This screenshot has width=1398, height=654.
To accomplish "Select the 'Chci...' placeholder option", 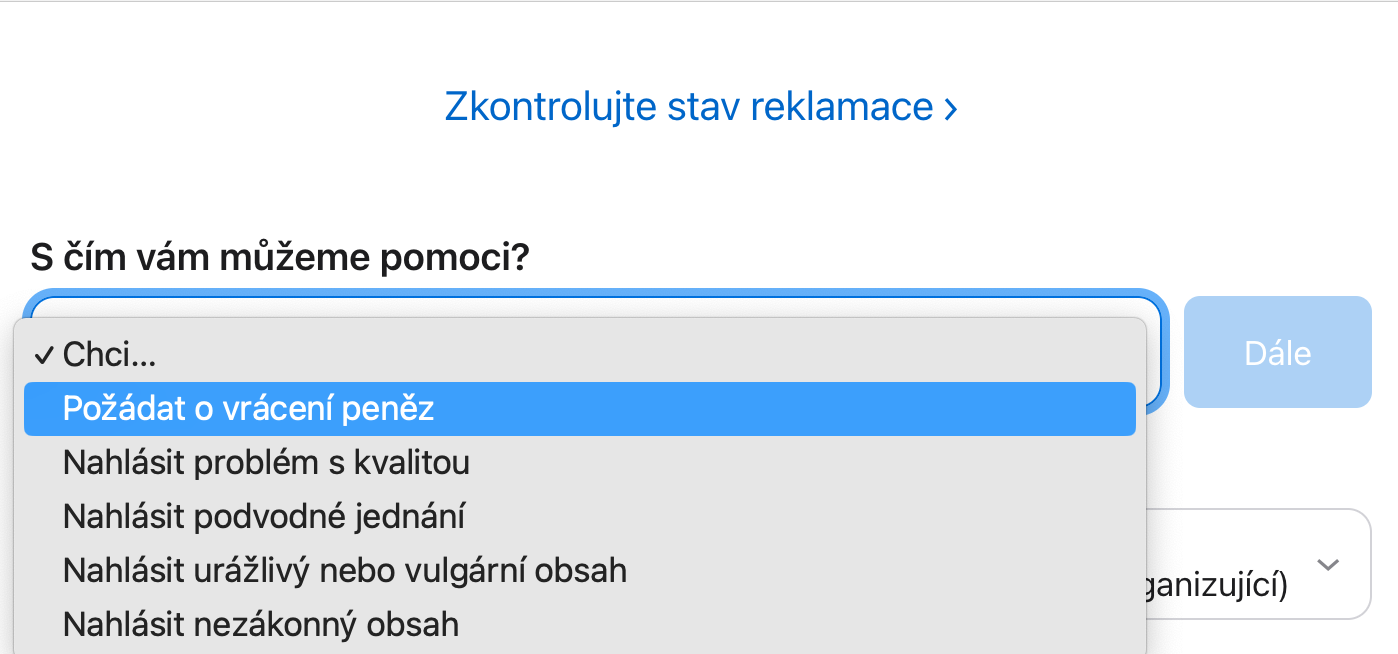I will (x=110, y=354).
